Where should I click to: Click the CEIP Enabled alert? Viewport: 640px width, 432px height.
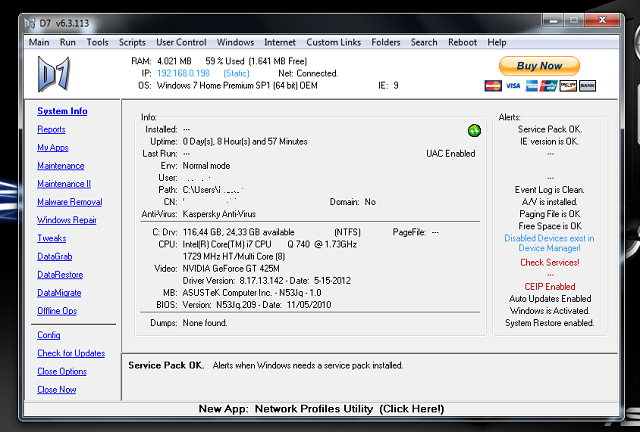coord(549,287)
